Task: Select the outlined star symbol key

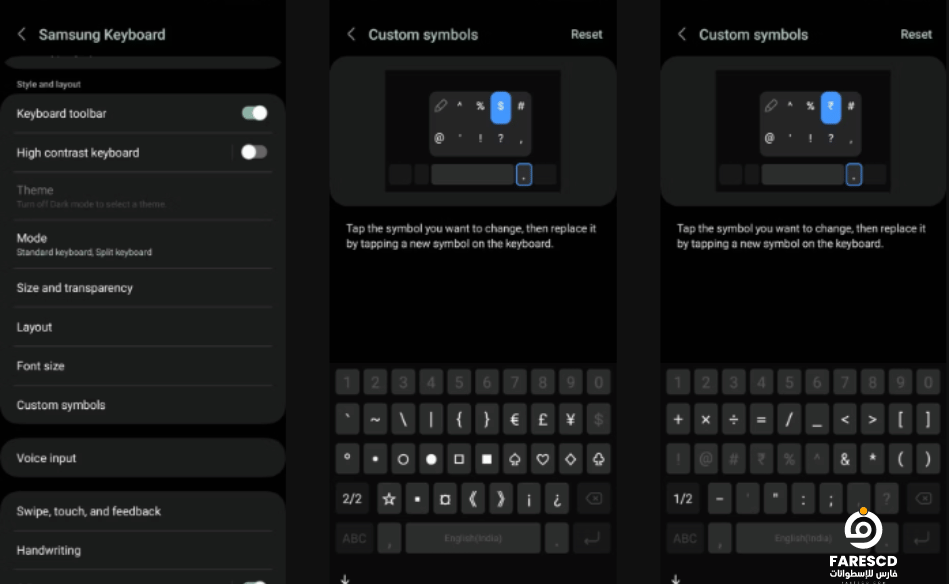Action: tap(389, 499)
